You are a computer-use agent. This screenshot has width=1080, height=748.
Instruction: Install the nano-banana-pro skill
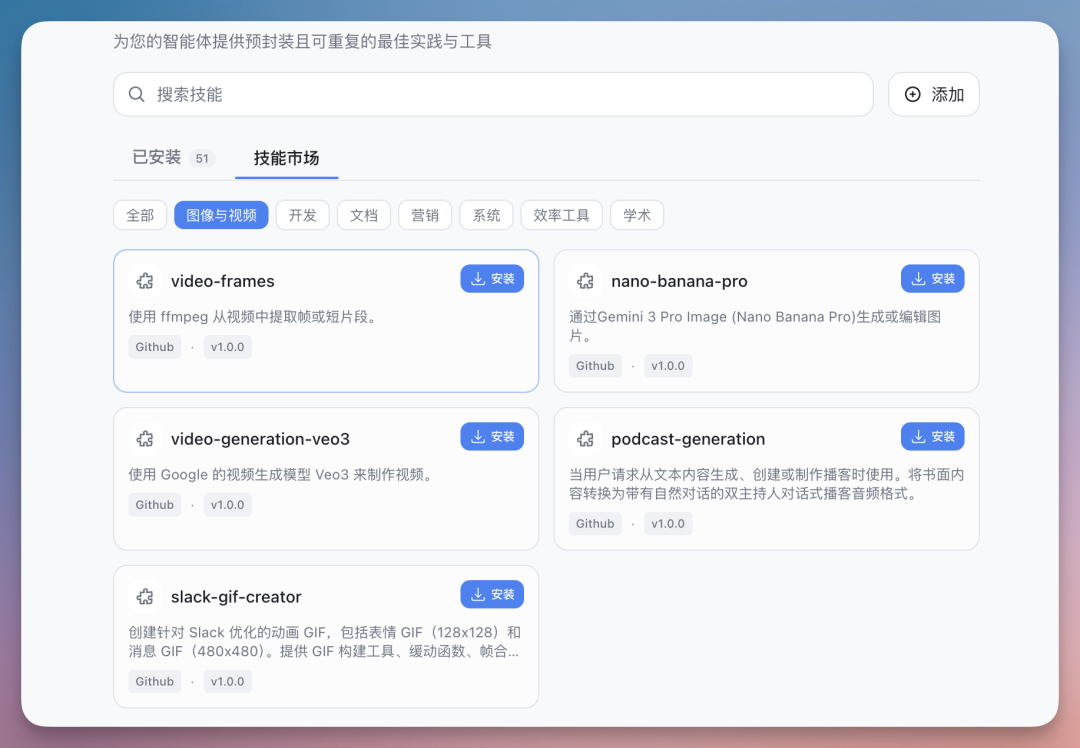pyautogui.click(x=932, y=278)
